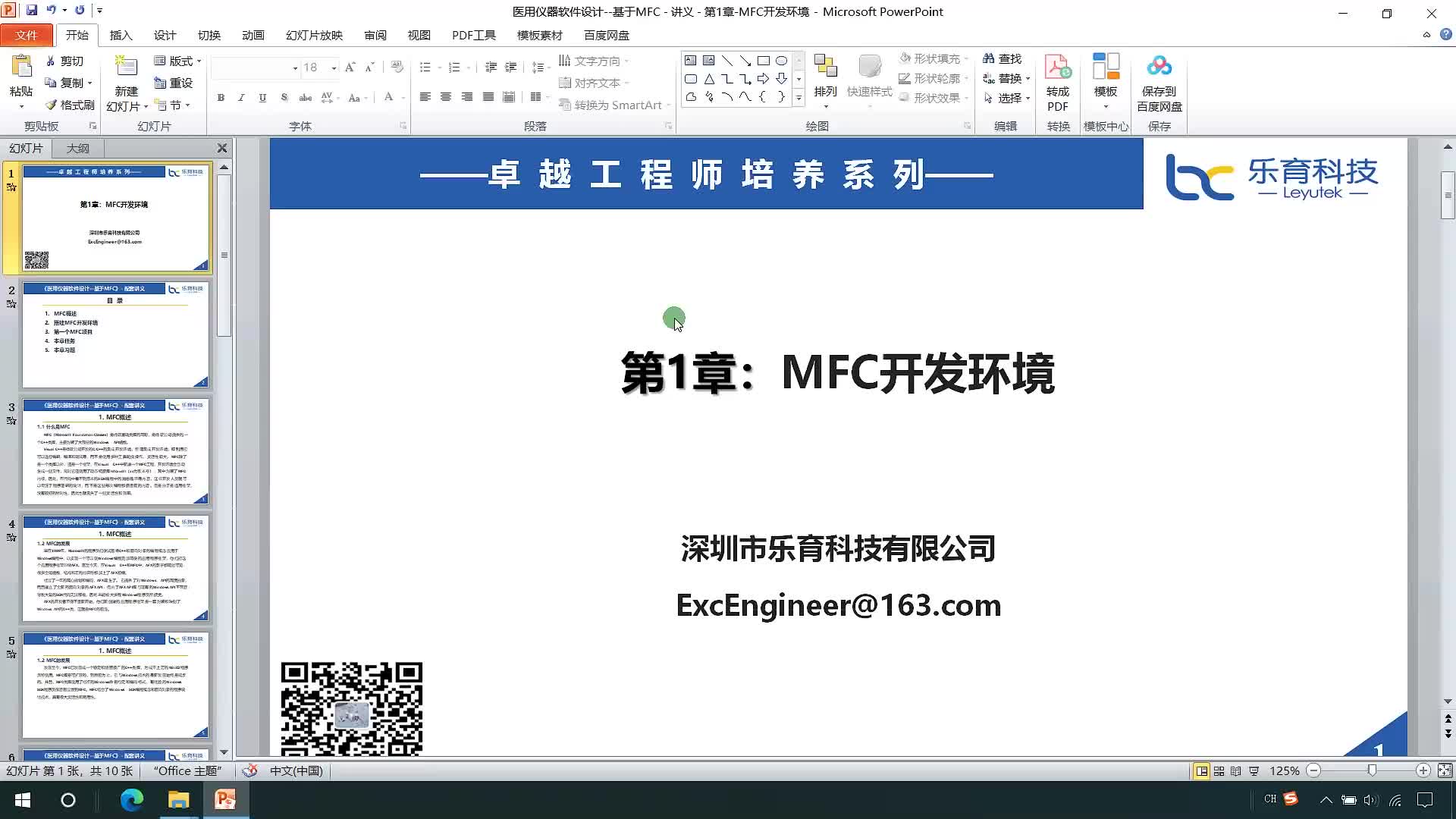Click the ExcEngineer@163.com text on slide

(x=838, y=605)
